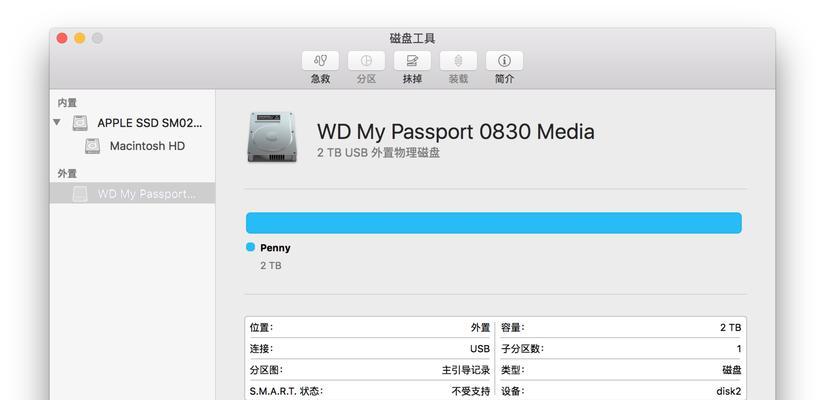825x400 pixels.
Task: Click the Mount (装载) toolbar icon
Action: (458, 61)
